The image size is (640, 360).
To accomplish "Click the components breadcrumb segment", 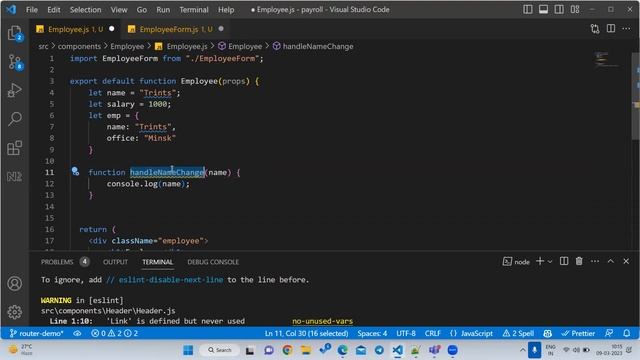I will pyautogui.click(x=79, y=46).
